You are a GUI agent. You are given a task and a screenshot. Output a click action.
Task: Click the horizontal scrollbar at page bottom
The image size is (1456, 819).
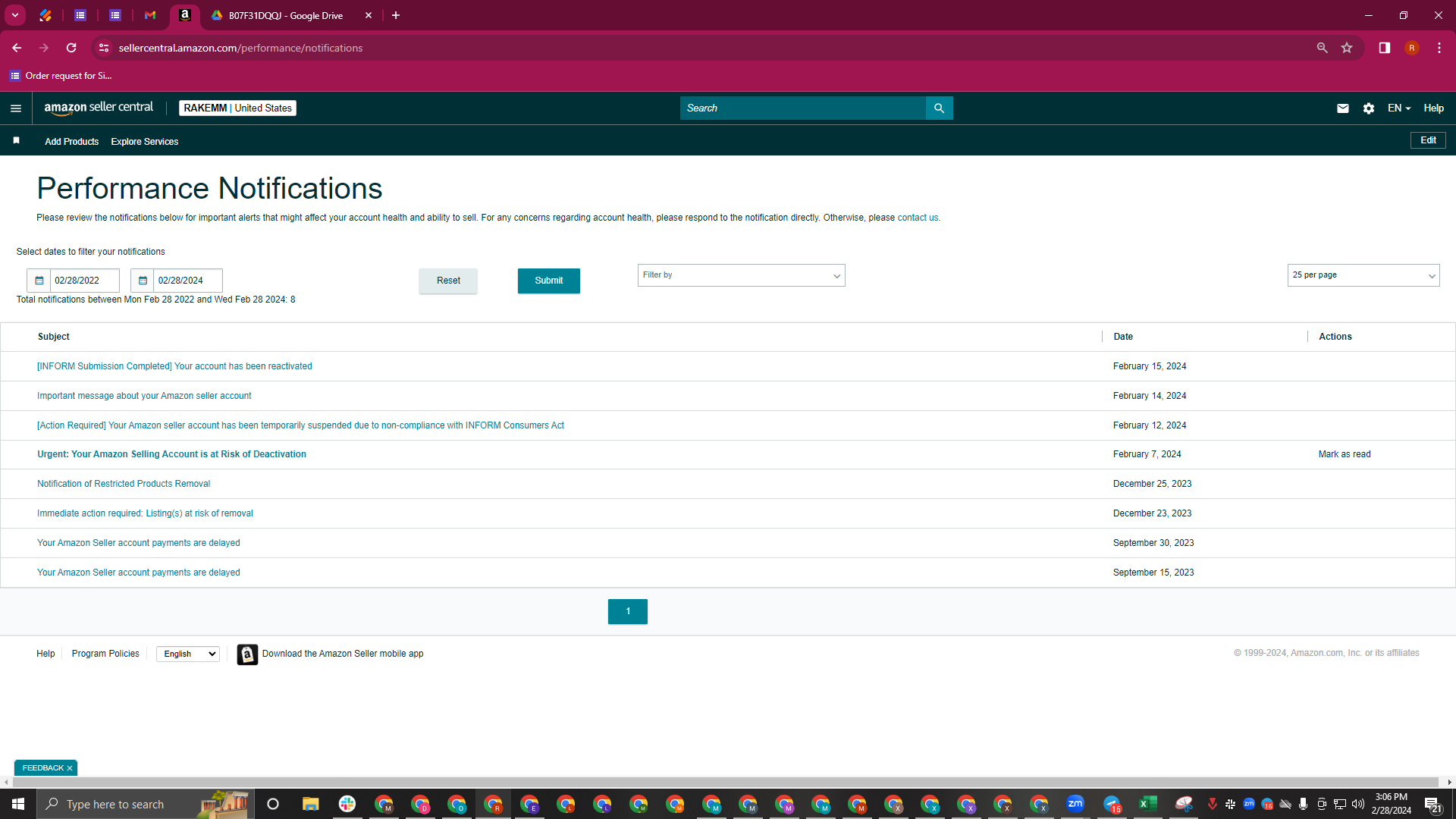click(x=724, y=782)
